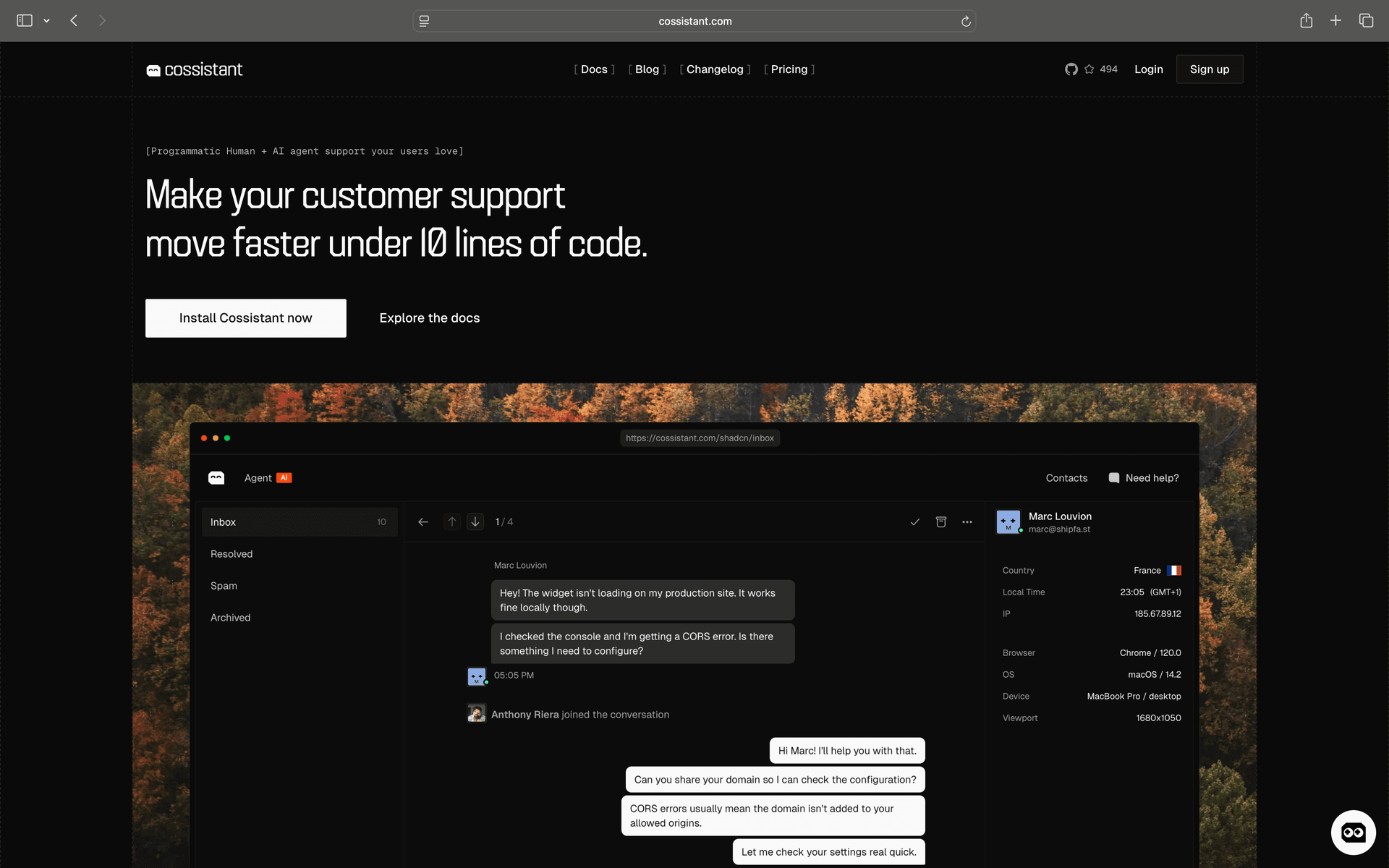Screen dimensions: 1389x868
Task: Go to previous conversation with up arrow
Action: [x=452, y=522]
